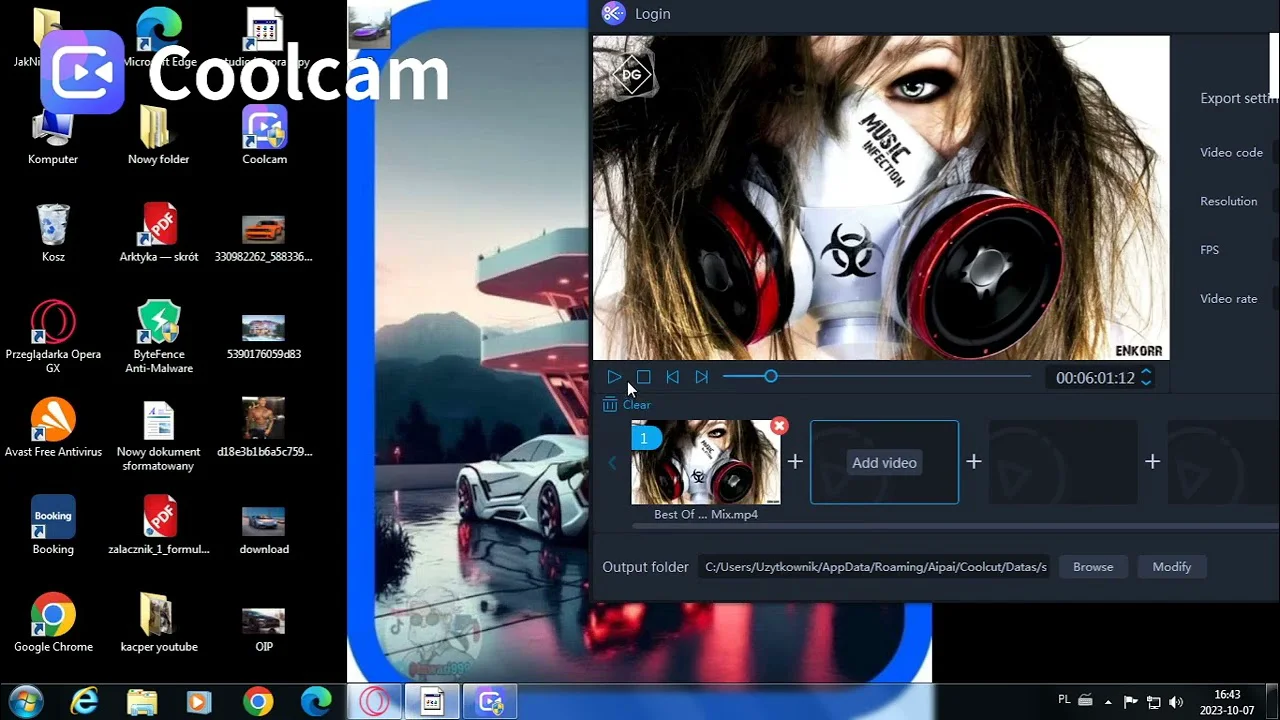Open the Windows Start menu
Screen dimensions: 1280x720
pos(24,702)
